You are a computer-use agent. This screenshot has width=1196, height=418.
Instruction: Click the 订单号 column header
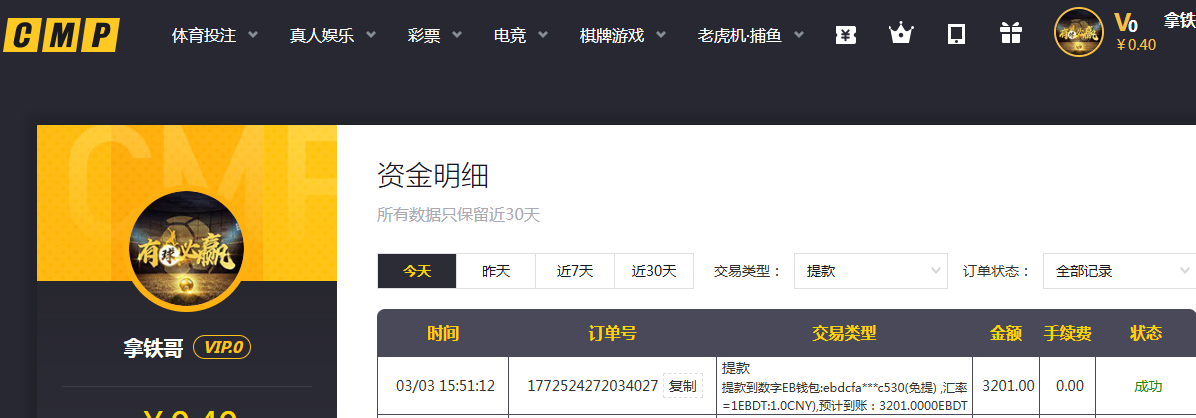pos(612,333)
